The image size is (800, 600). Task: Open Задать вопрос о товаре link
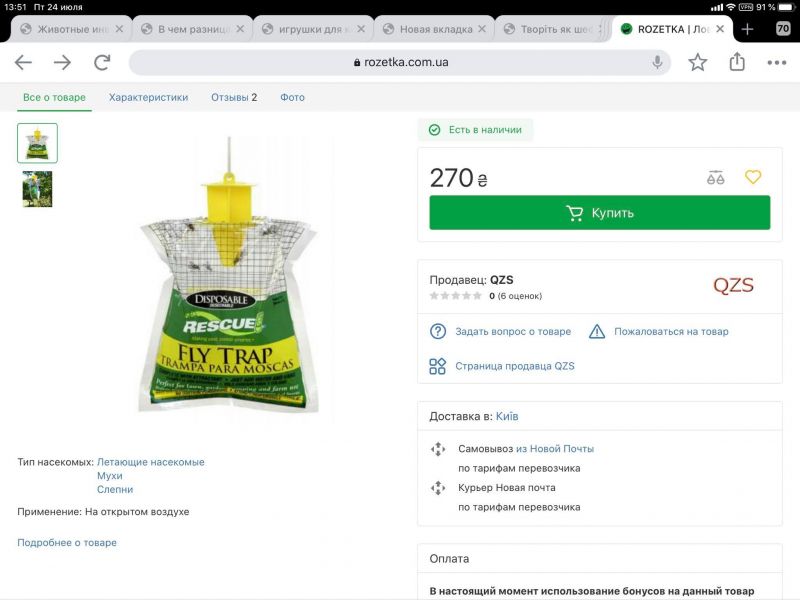pos(513,332)
